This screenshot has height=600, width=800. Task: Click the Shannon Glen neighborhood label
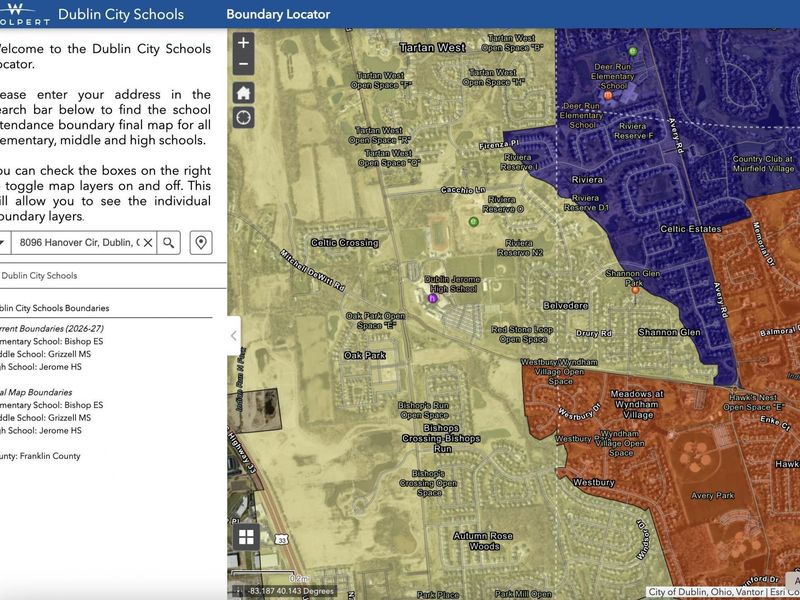pyautogui.click(x=669, y=332)
